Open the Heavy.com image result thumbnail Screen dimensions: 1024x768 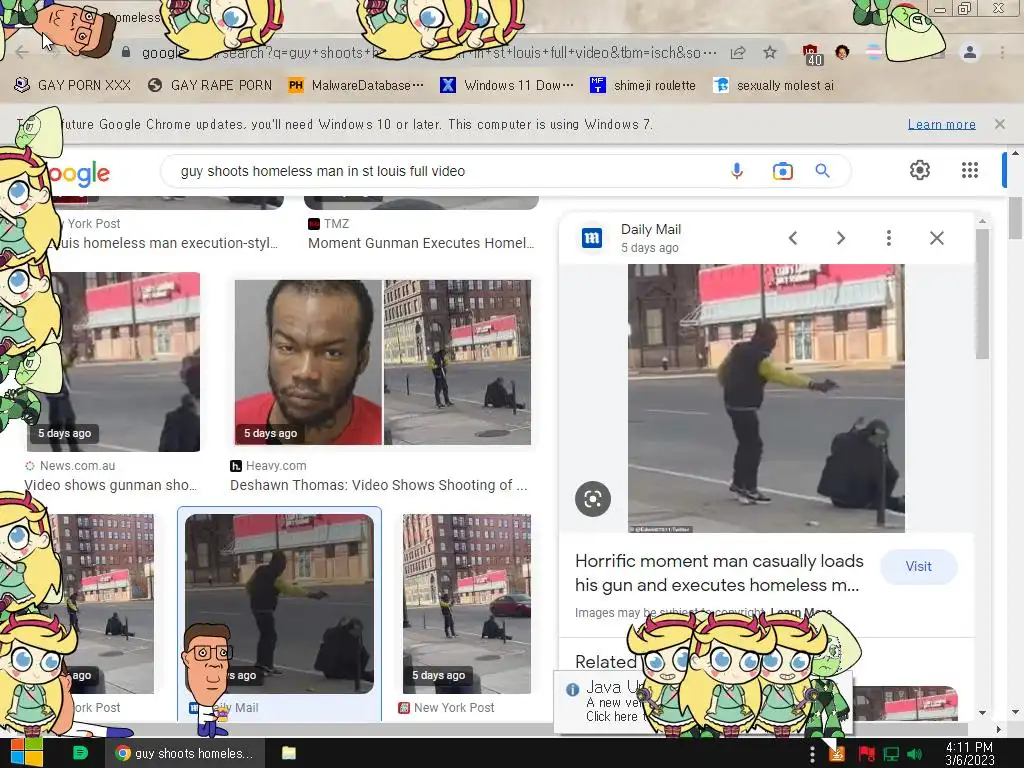(383, 362)
